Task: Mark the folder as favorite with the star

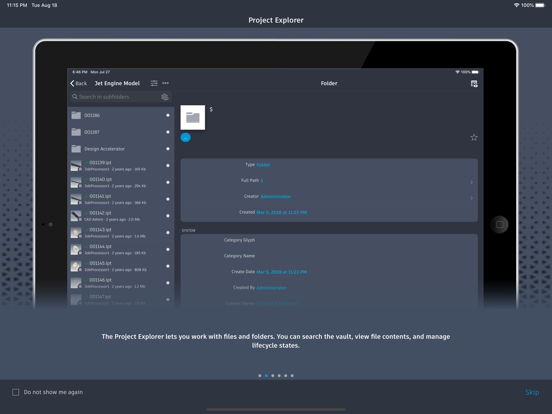Action: (x=474, y=137)
